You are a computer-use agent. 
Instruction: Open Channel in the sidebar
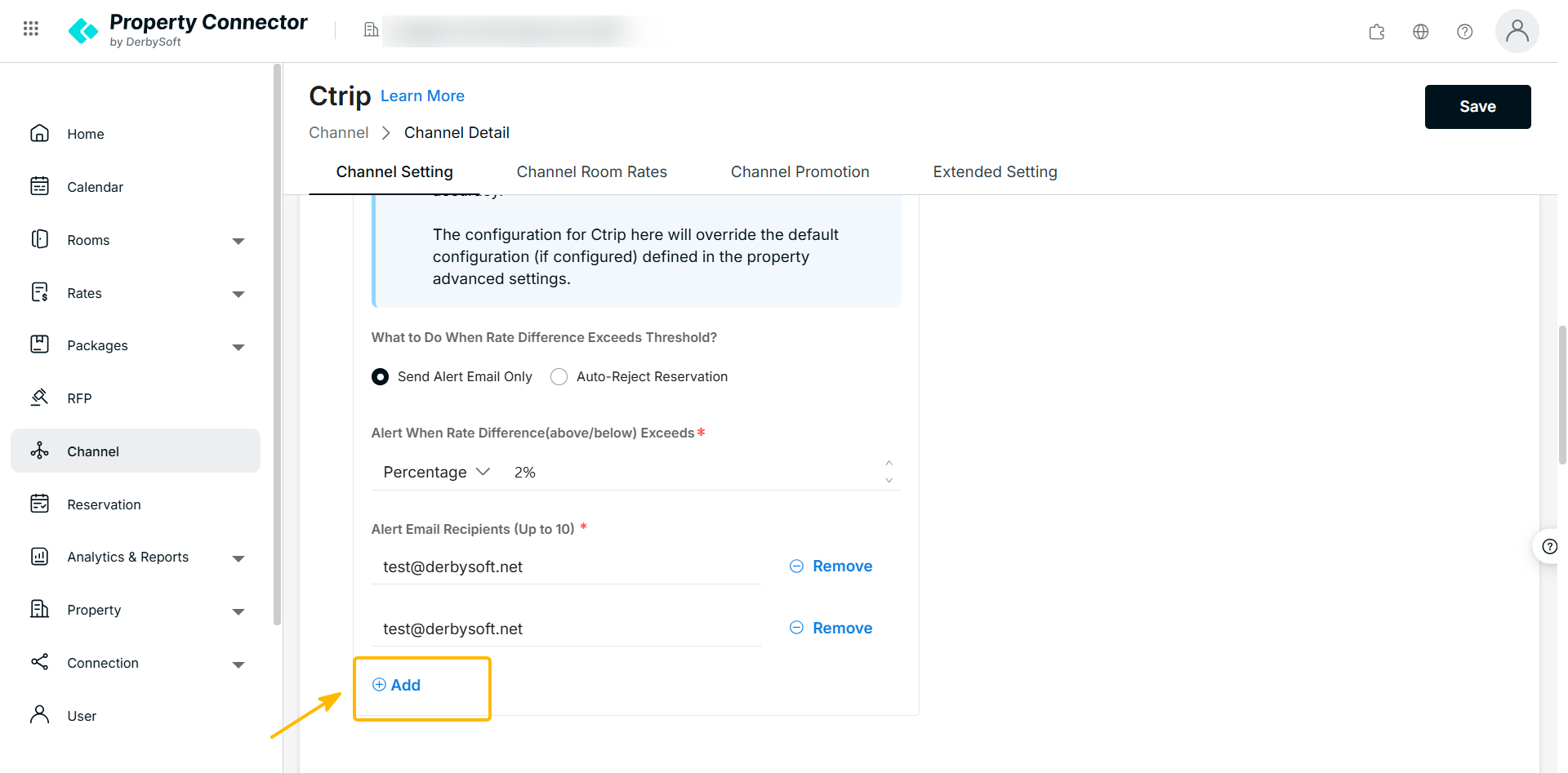click(136, 451)
